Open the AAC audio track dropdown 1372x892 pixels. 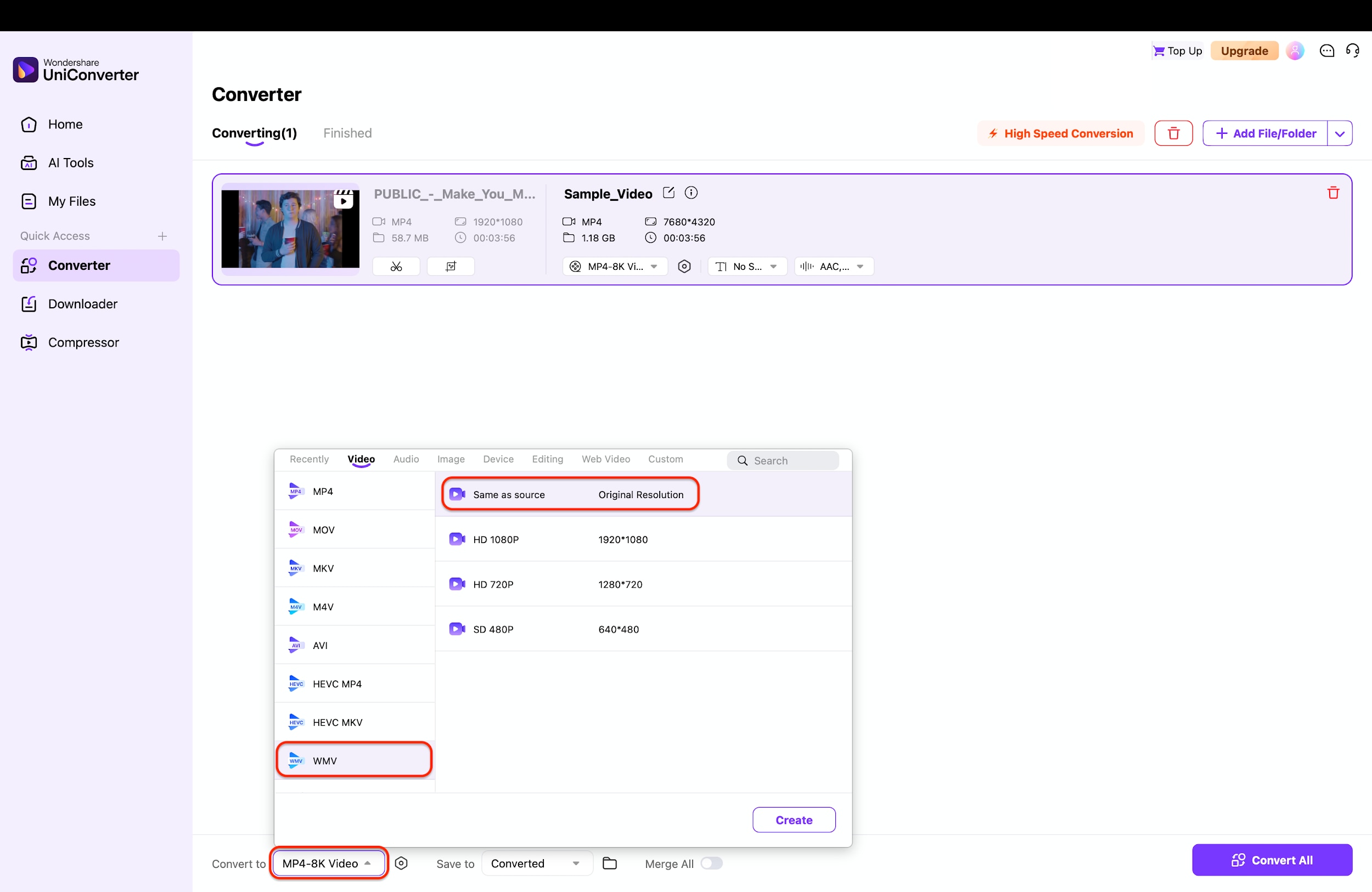coord(834,266)
